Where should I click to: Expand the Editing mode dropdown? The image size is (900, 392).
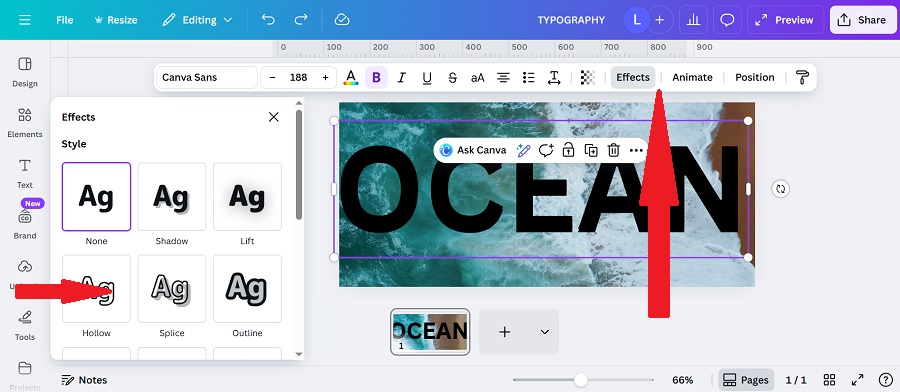[197, 20]
